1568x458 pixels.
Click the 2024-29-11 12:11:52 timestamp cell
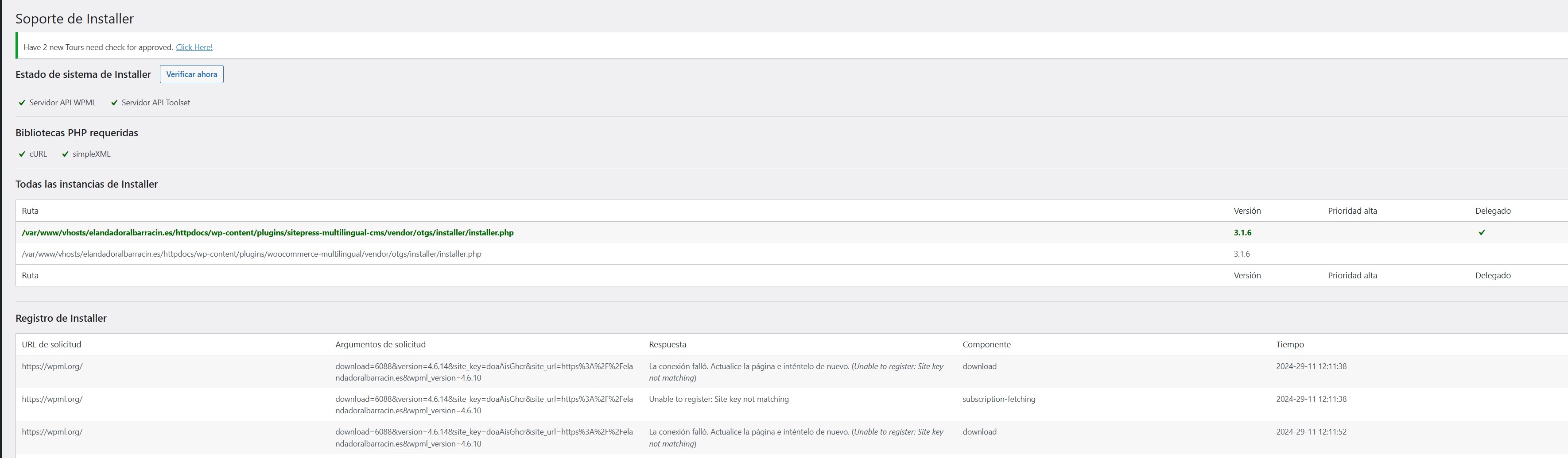tap(1311, 432)
